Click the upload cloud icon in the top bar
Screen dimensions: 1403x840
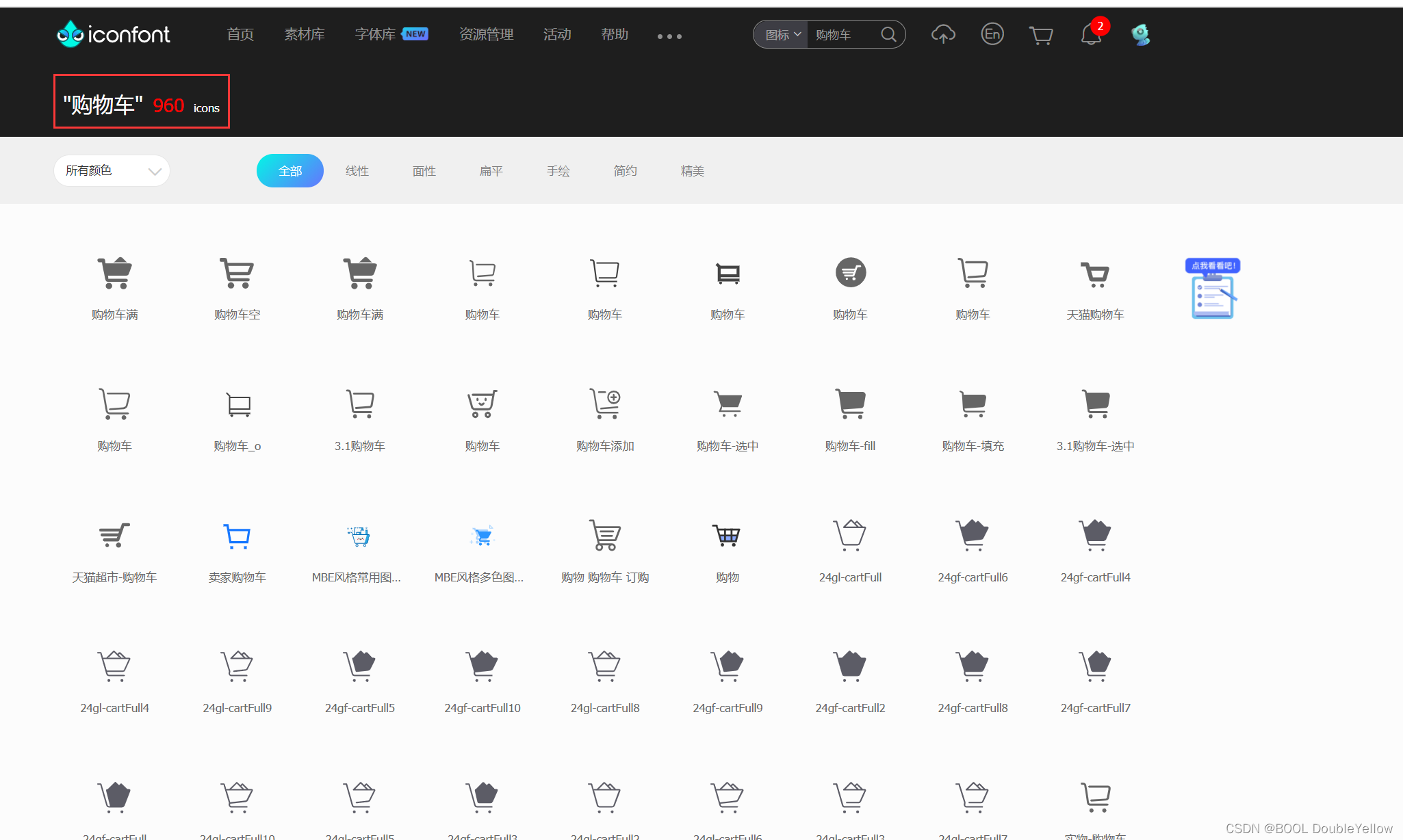tap(943, 34)
